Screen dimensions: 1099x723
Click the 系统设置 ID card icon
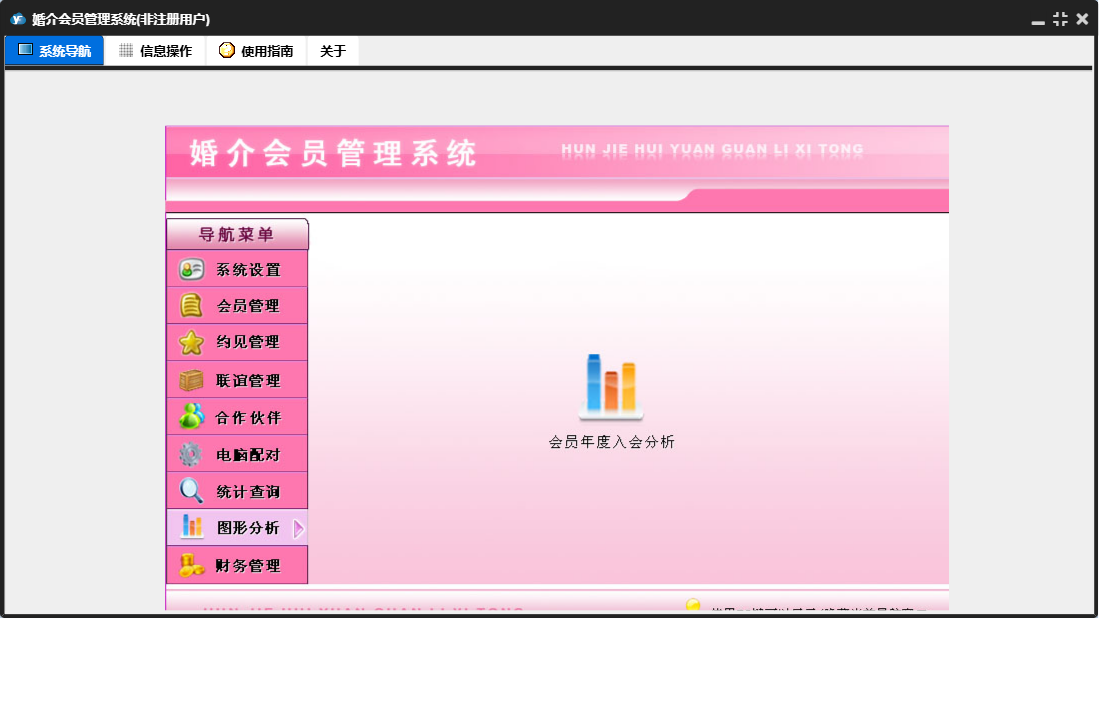pos(191,270)
